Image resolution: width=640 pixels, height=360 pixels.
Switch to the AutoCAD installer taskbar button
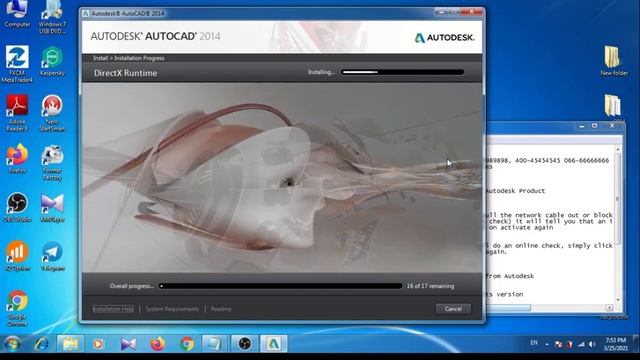tap(274, 344)
